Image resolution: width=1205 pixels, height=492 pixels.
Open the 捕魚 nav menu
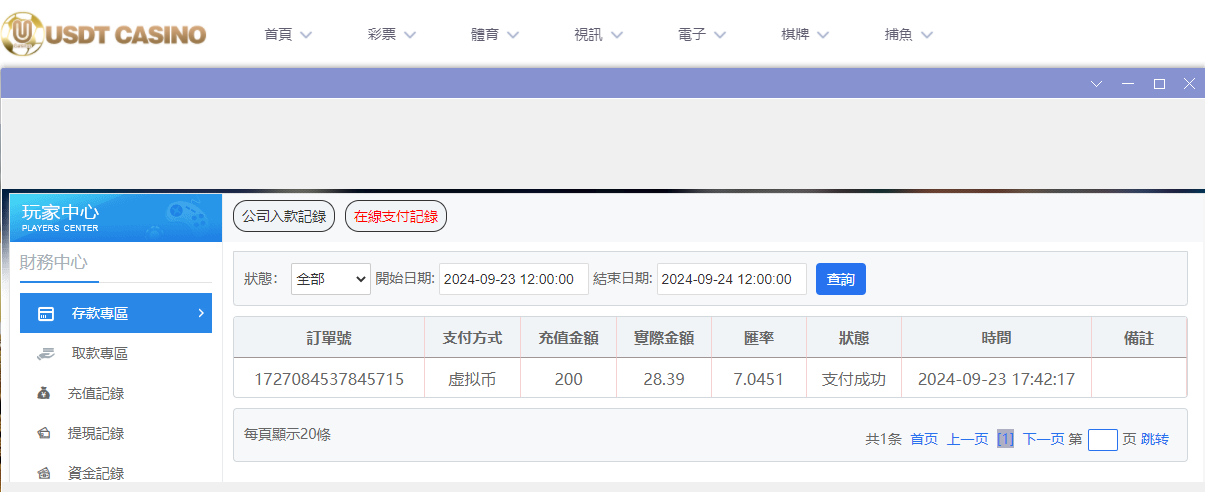(908, 34)
